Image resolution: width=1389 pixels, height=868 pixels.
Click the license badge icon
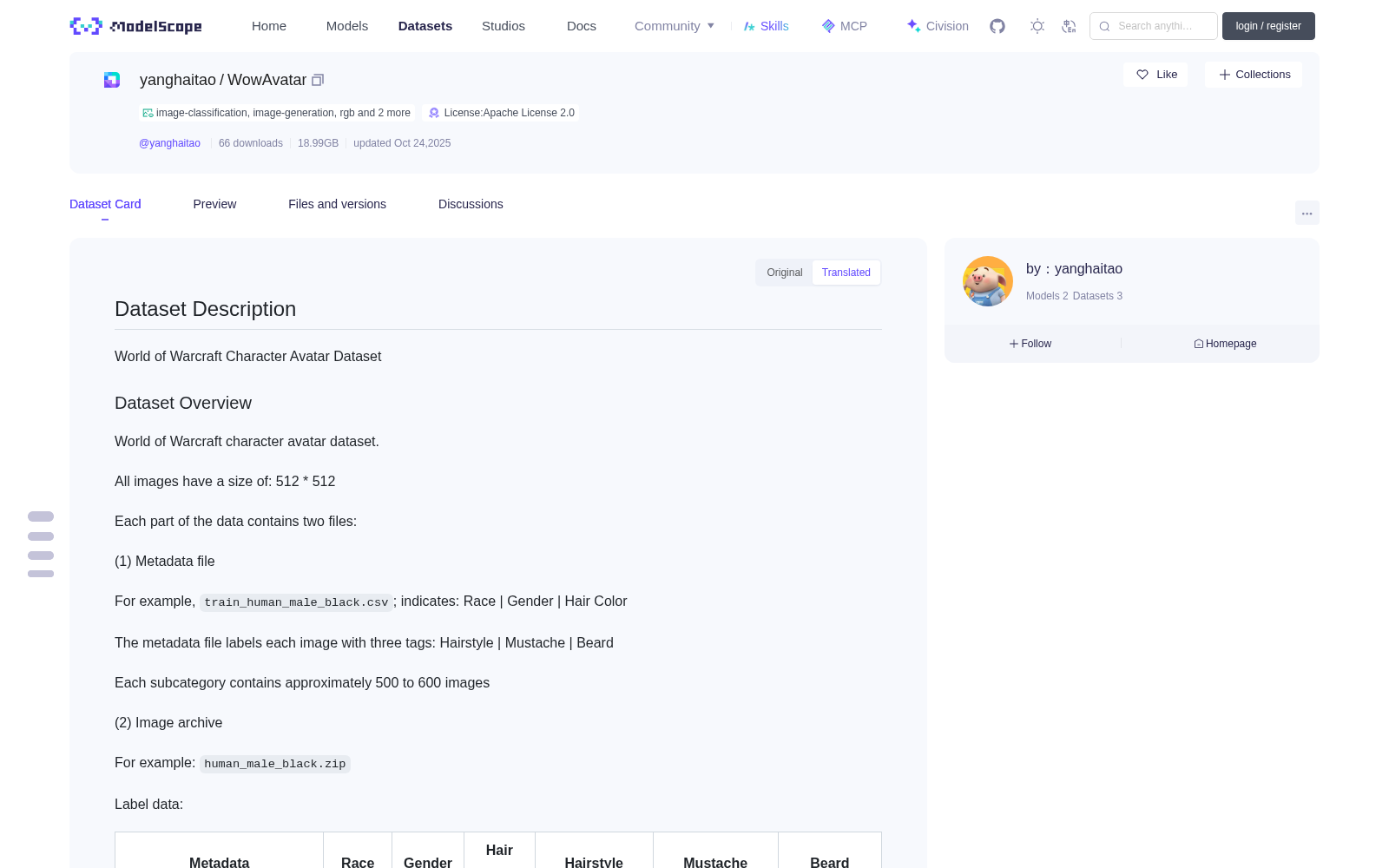(434, 113)
